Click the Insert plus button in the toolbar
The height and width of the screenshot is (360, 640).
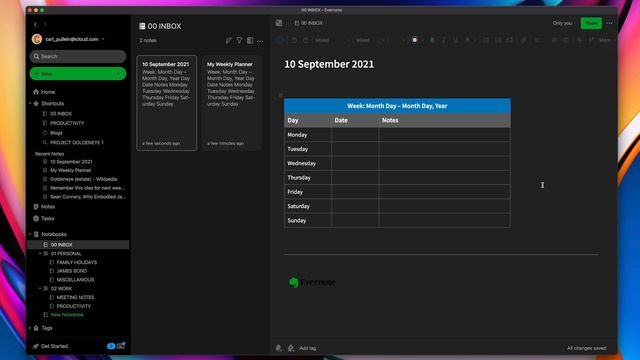pos(280,40)
